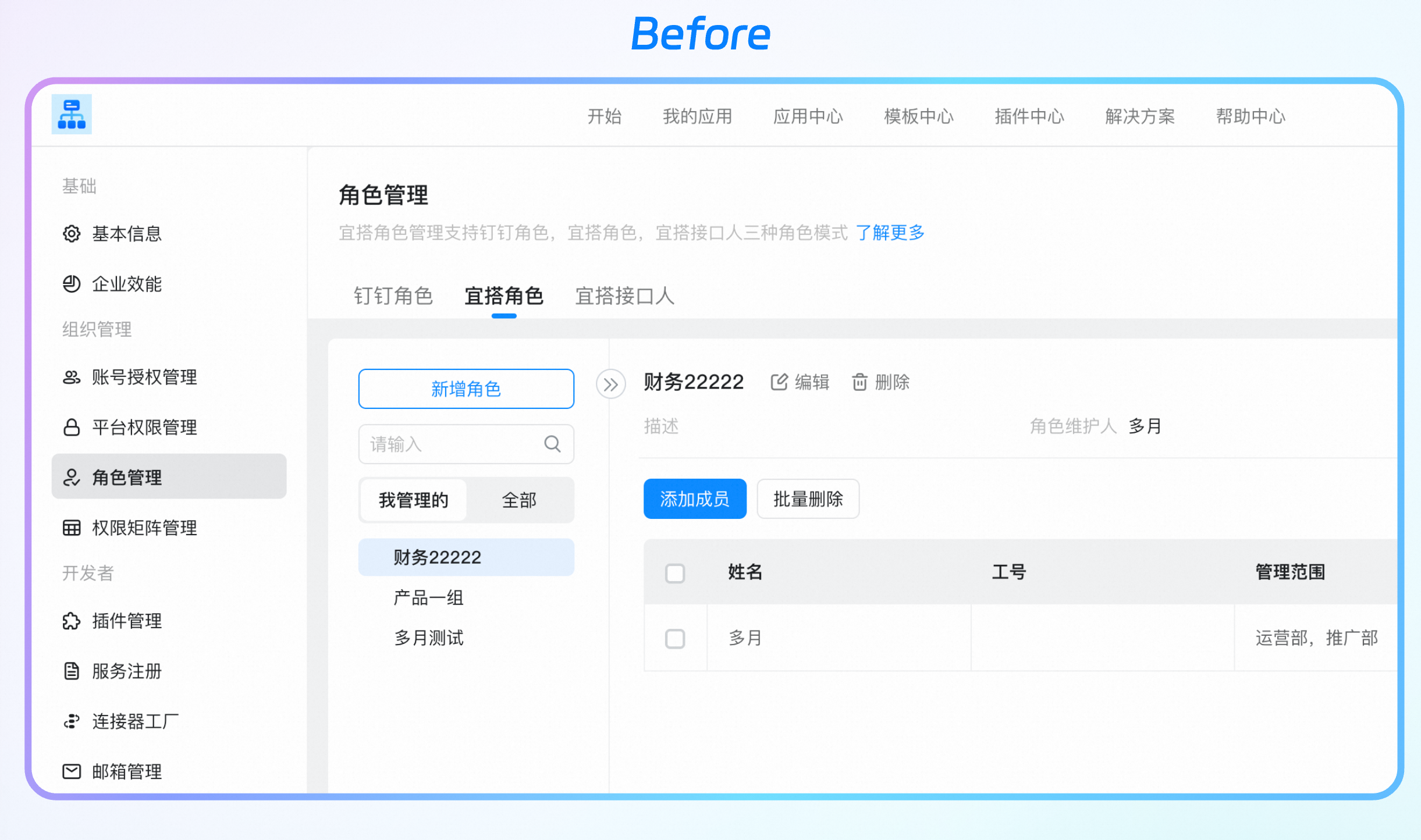Switch role filter to 全部
The image size is (1421, 840).
(519, 500)
